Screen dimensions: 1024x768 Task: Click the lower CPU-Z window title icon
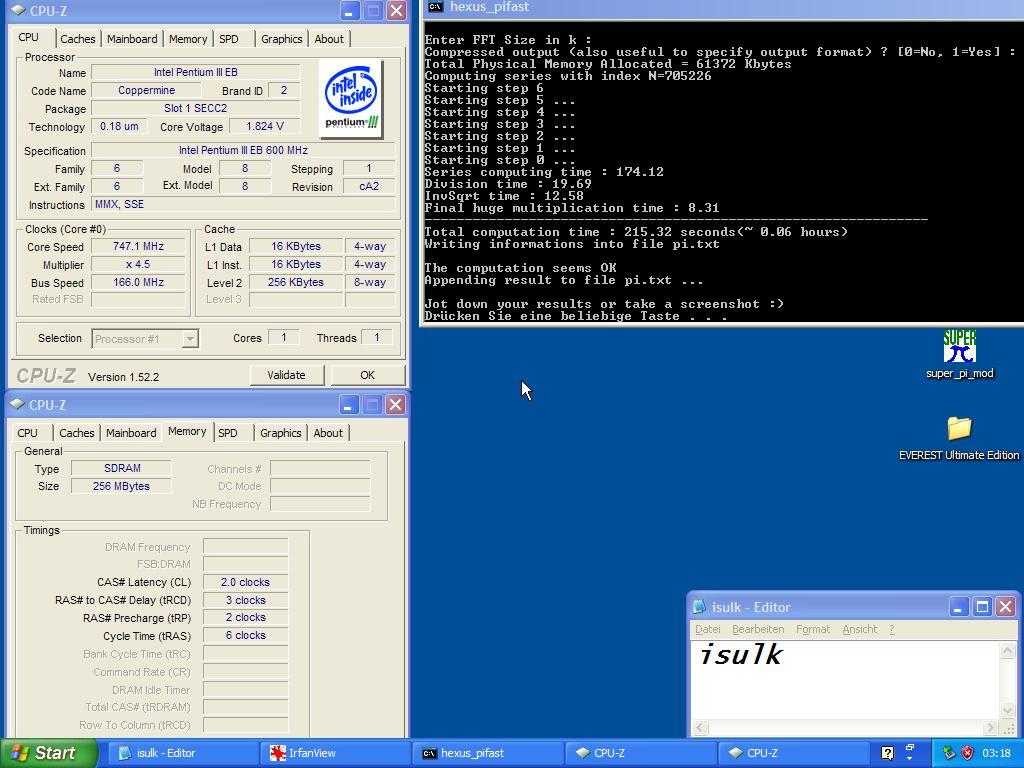[x=18, y=404]
